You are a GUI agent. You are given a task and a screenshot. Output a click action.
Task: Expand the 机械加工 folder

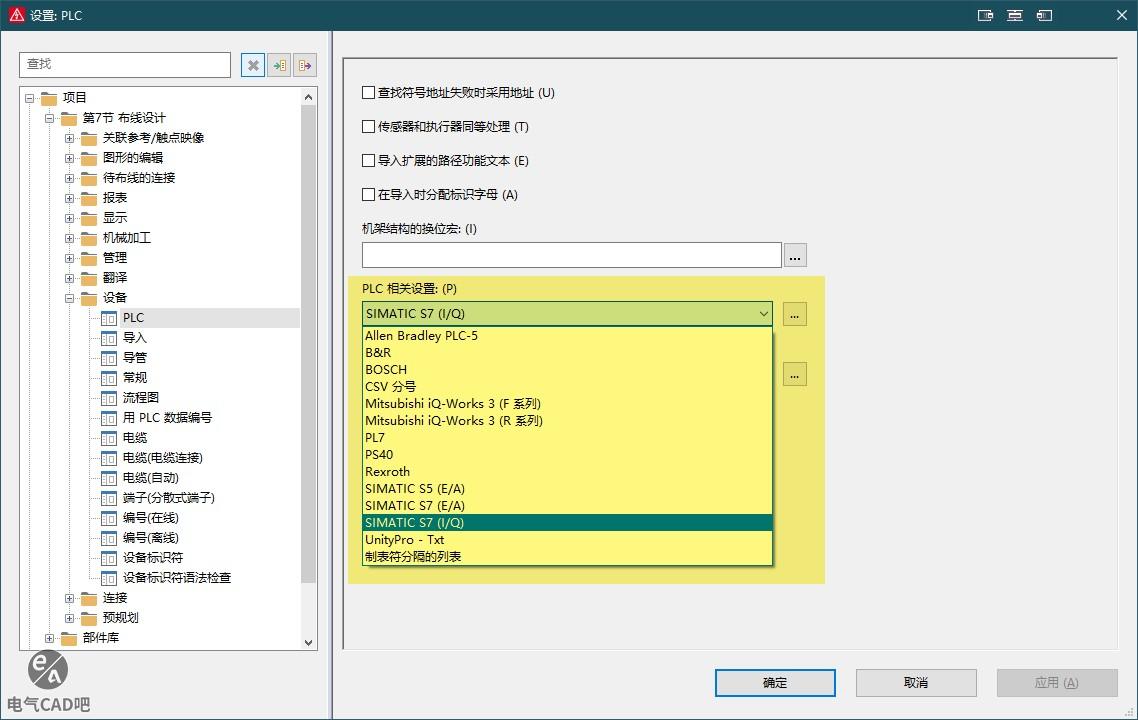(x=70, y=238)
